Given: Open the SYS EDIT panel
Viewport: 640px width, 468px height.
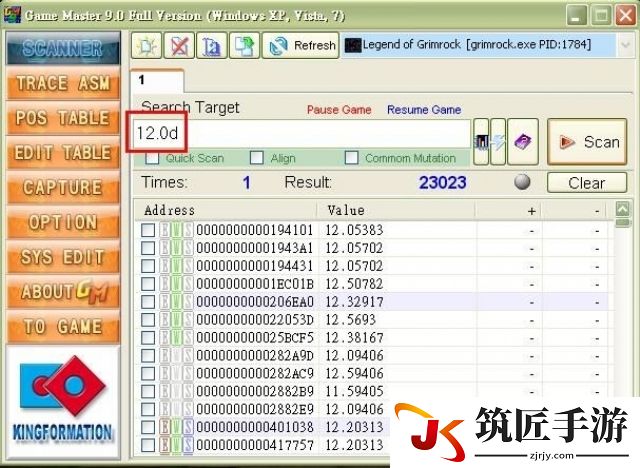Looking at the screenshot, I should pyautogui.click(x=63, y=257).
